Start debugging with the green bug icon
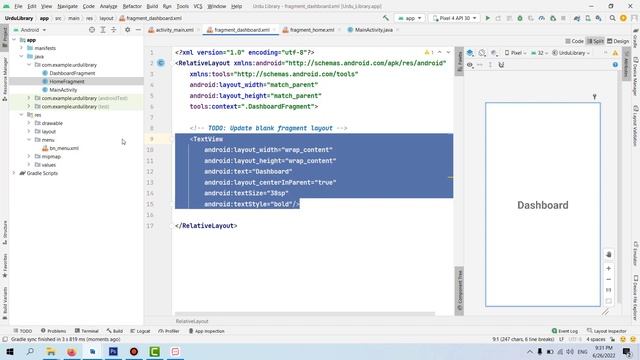640x360 pixels. tap(520, 18)
